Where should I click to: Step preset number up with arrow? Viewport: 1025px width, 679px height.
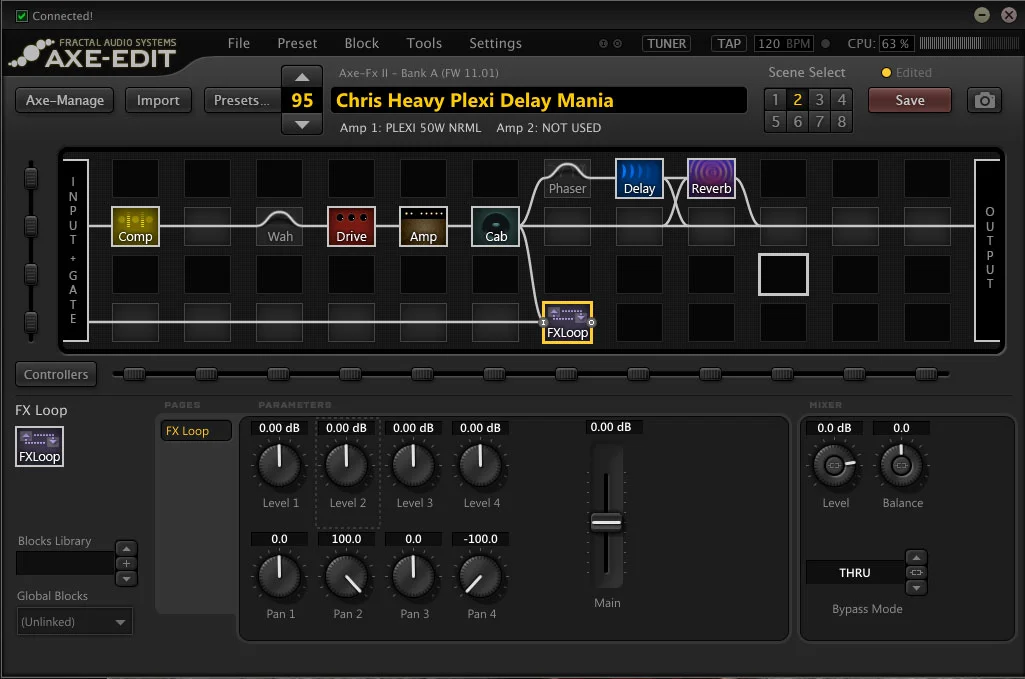click(x=301, y=77)
